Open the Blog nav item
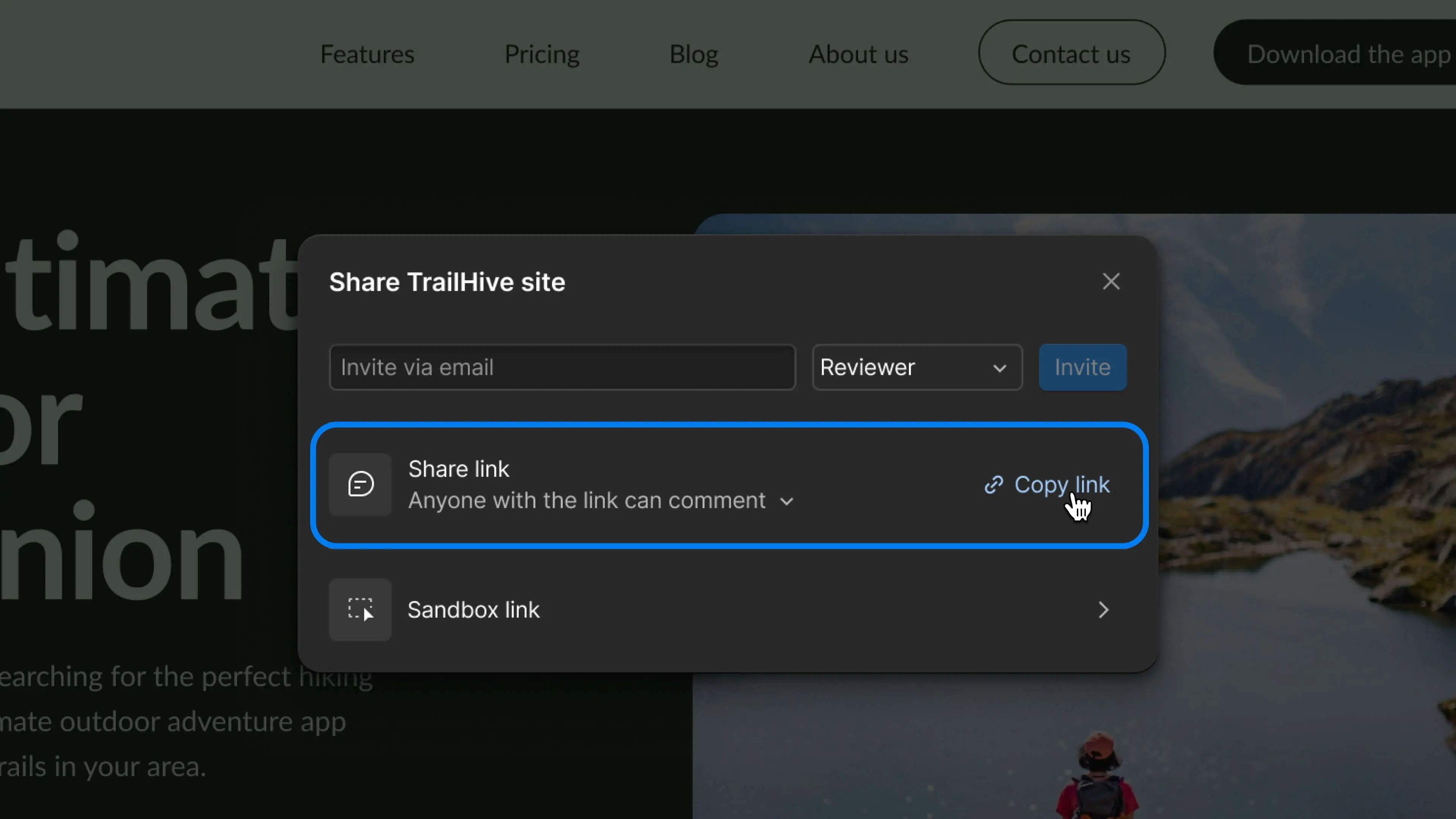 click(x=694, y=54)
